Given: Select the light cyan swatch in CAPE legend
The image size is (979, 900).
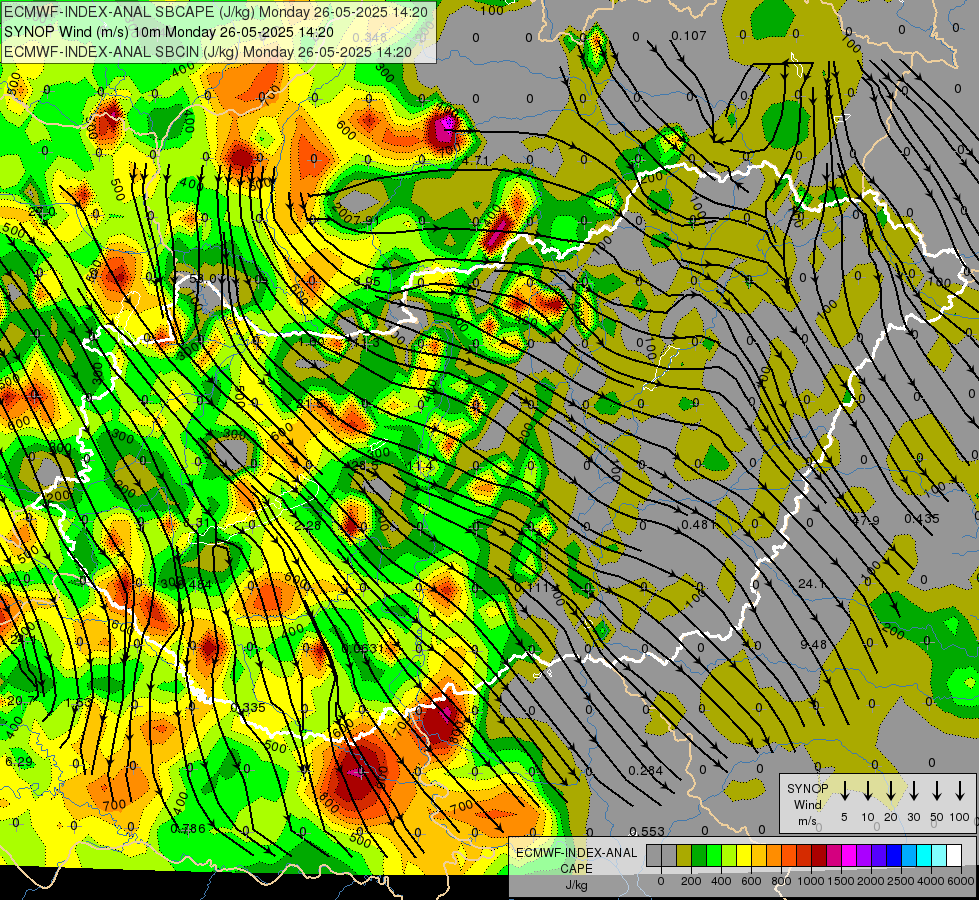Looking at the screenshot, I should (x=938, y=856).
